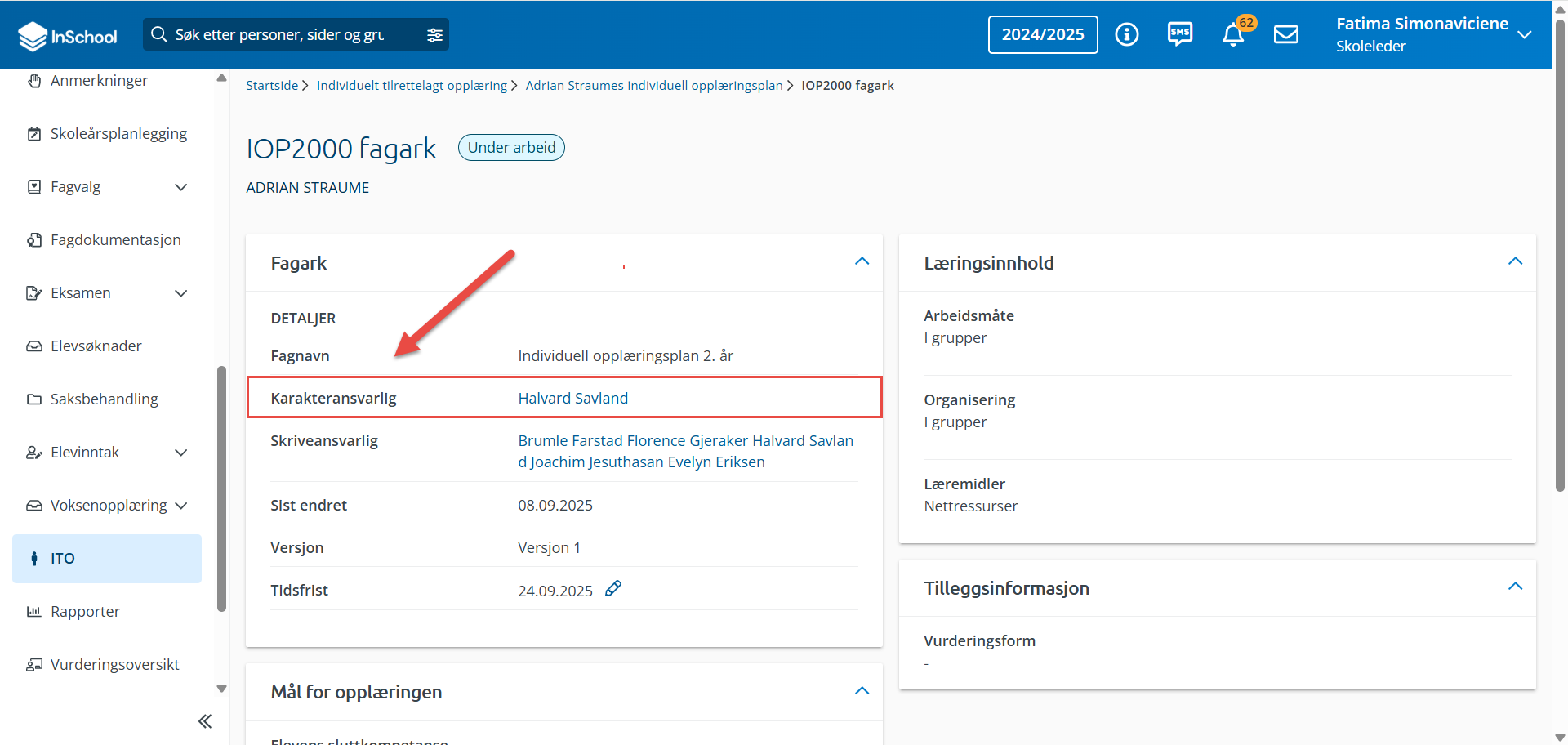Screen dimensions: 1568x745
Task: Collapse the Læringsinnhold panel
Action: 1515,261
